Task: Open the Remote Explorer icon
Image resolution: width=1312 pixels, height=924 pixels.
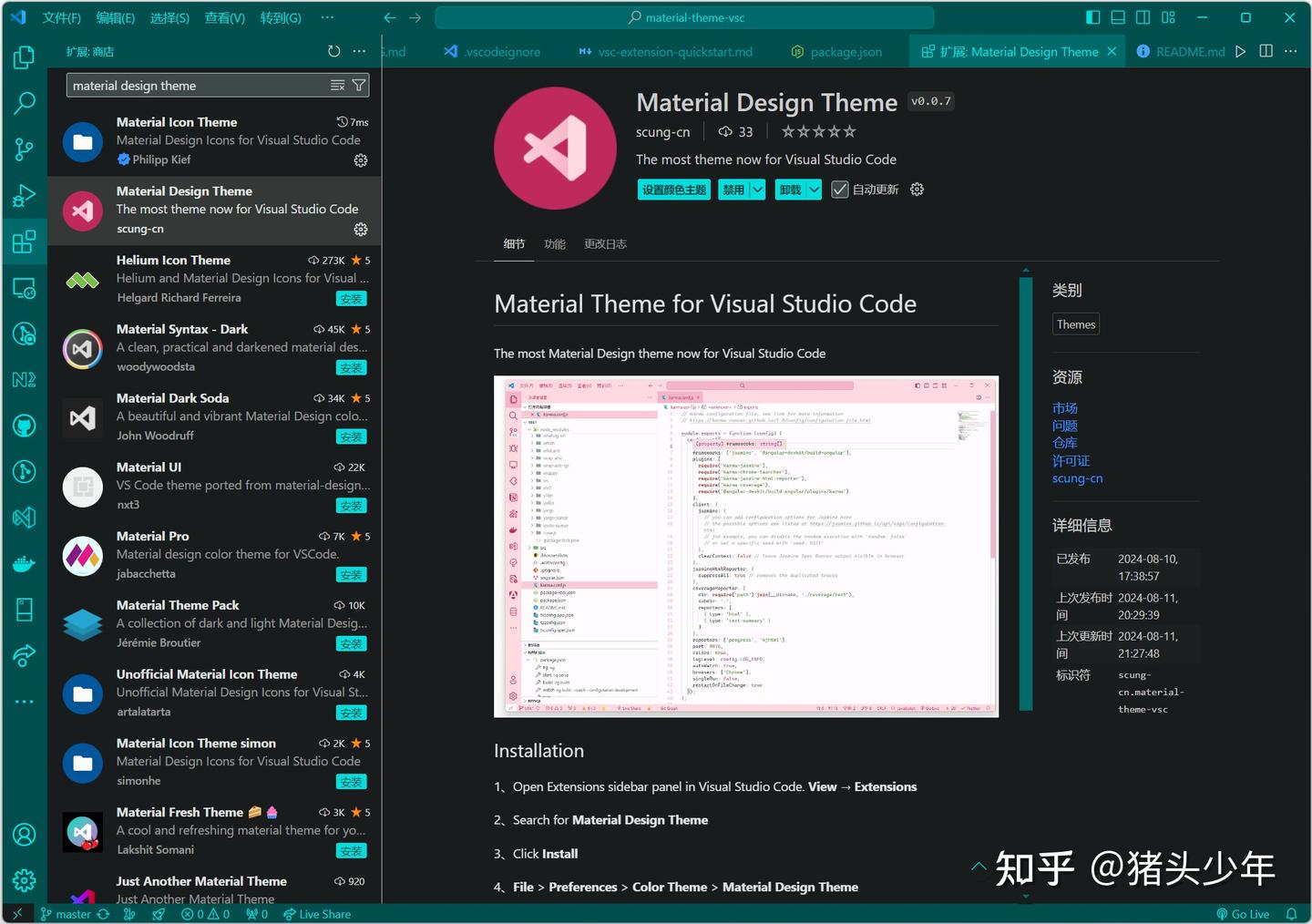Action: [x=25, y=288]
